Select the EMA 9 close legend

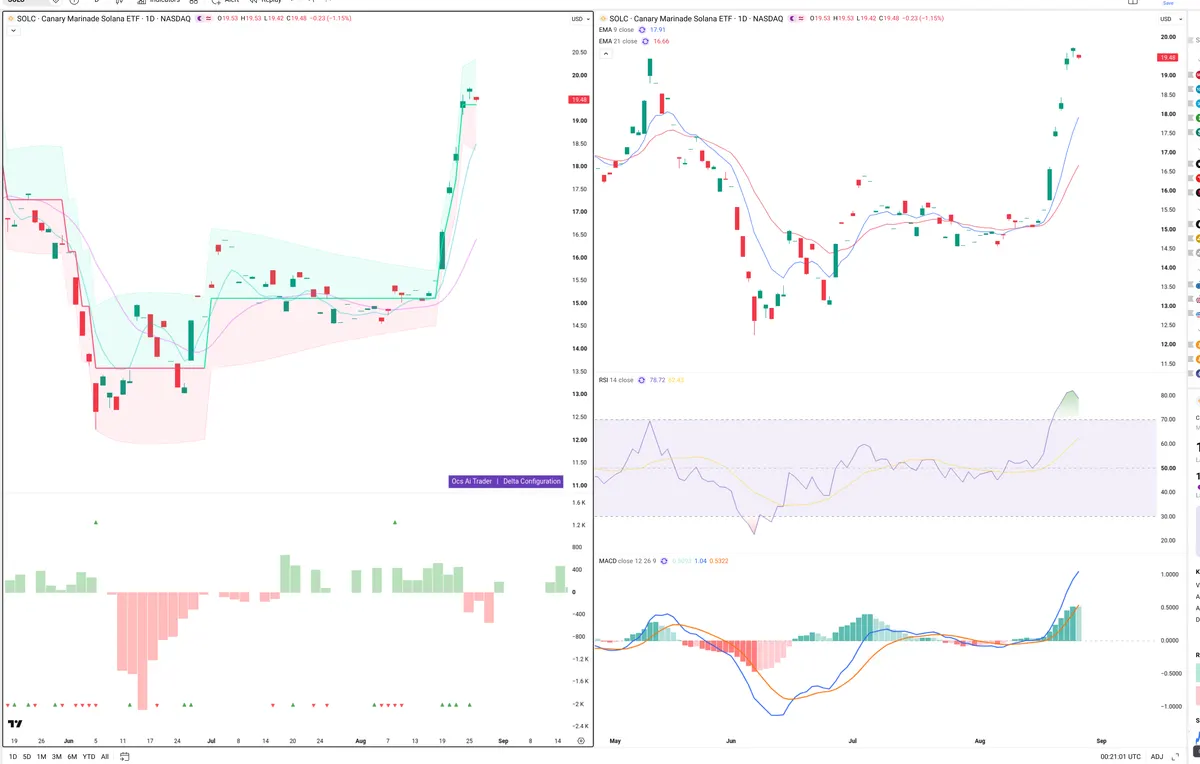tap(617, 30)
